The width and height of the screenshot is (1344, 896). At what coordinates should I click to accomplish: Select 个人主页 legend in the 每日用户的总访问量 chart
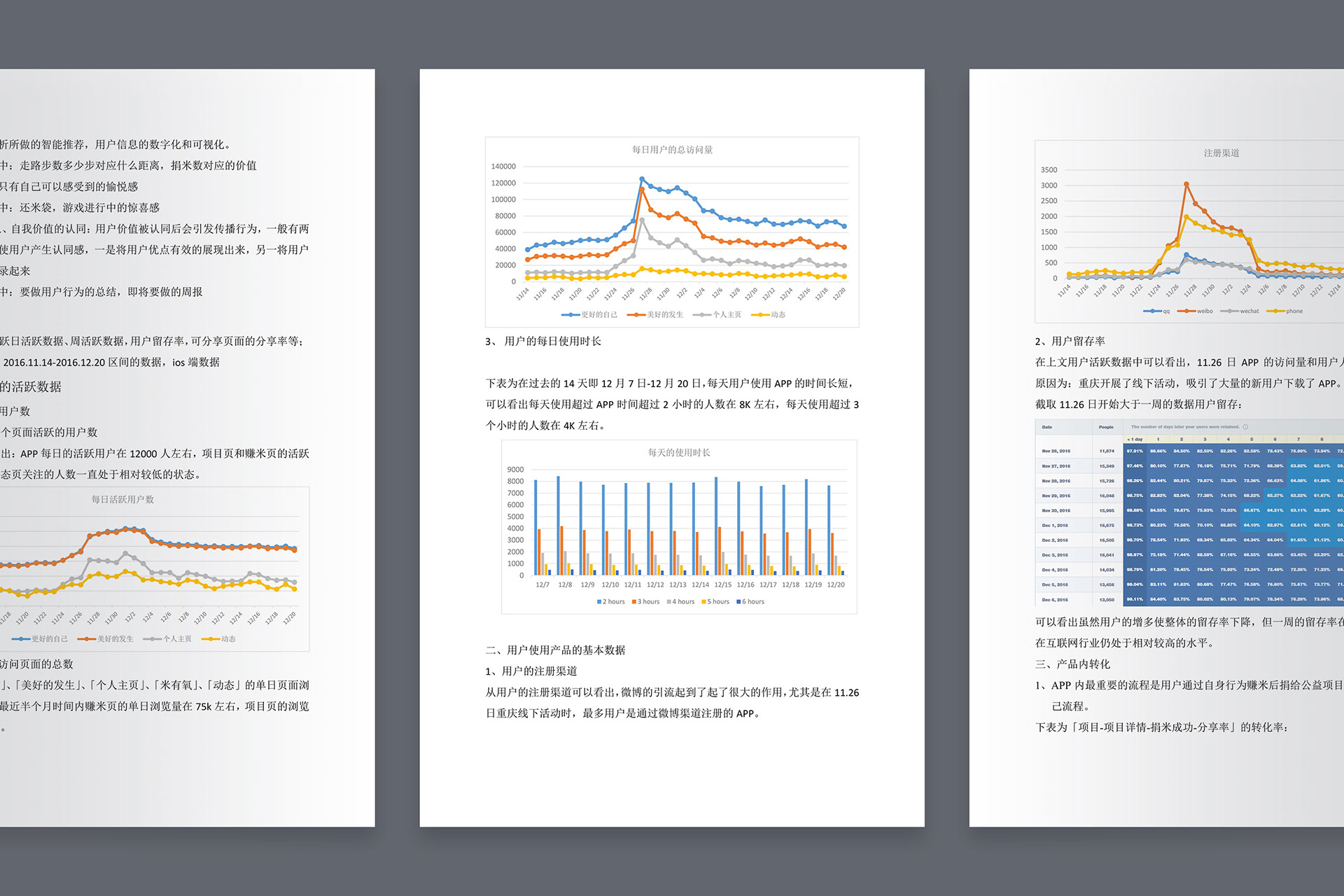pyautogui.click(x=717, y=315)
